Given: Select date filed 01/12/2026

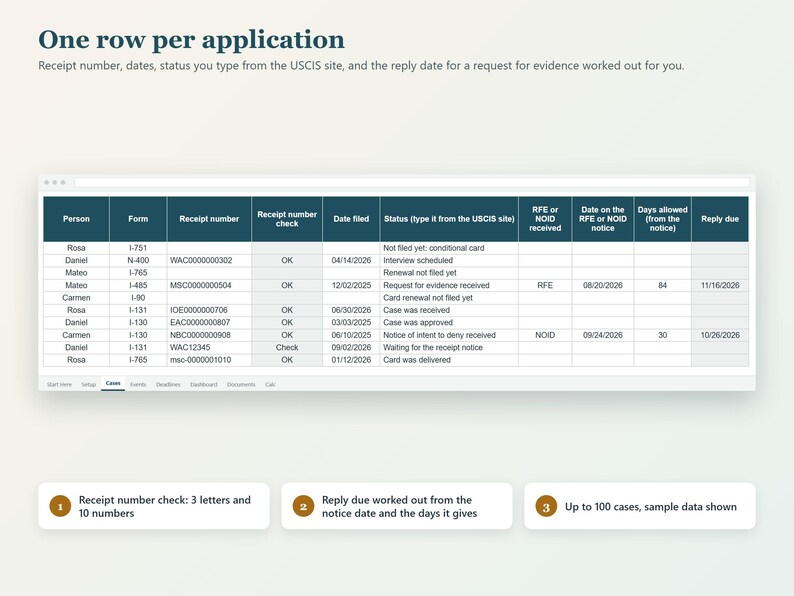Looking at the screenshot, I should [351, 360].
